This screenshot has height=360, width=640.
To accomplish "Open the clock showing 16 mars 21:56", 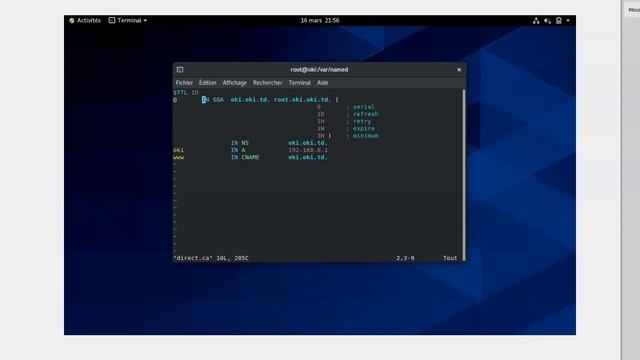I will pyautogui.click(x=320, y=20).
